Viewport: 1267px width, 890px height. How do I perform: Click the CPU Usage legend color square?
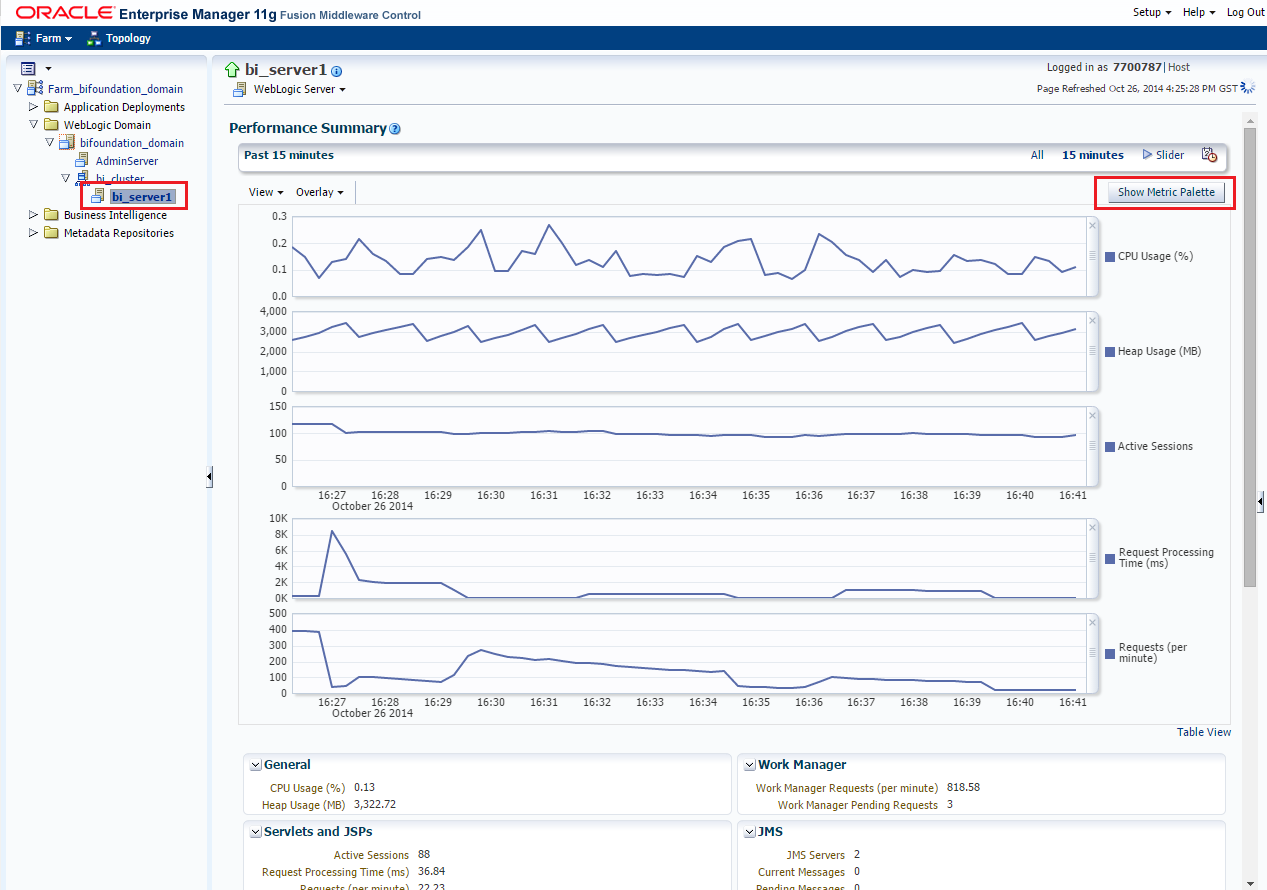1109,257
